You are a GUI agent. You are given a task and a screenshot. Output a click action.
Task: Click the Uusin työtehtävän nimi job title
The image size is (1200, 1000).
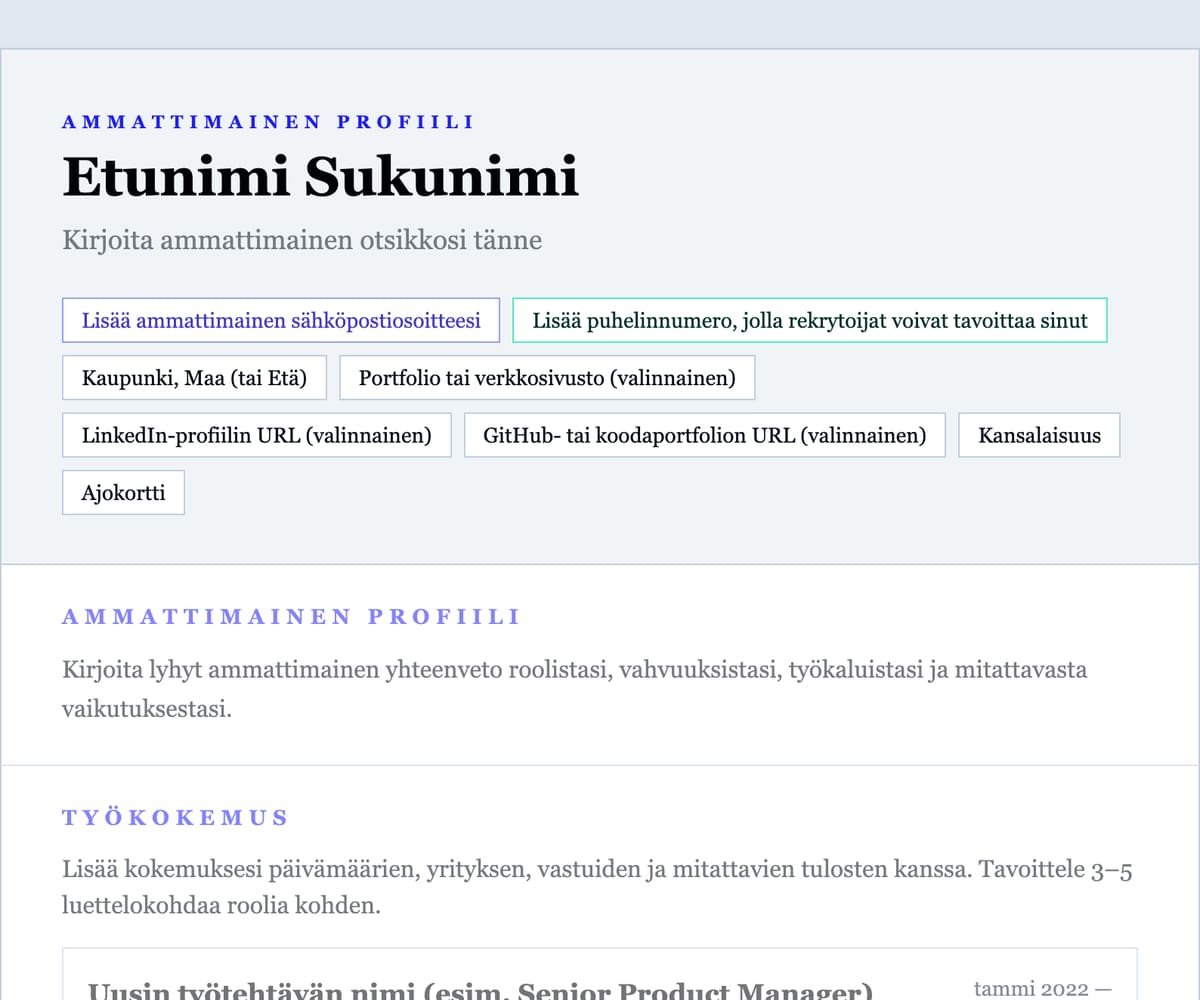pos(480,990)
